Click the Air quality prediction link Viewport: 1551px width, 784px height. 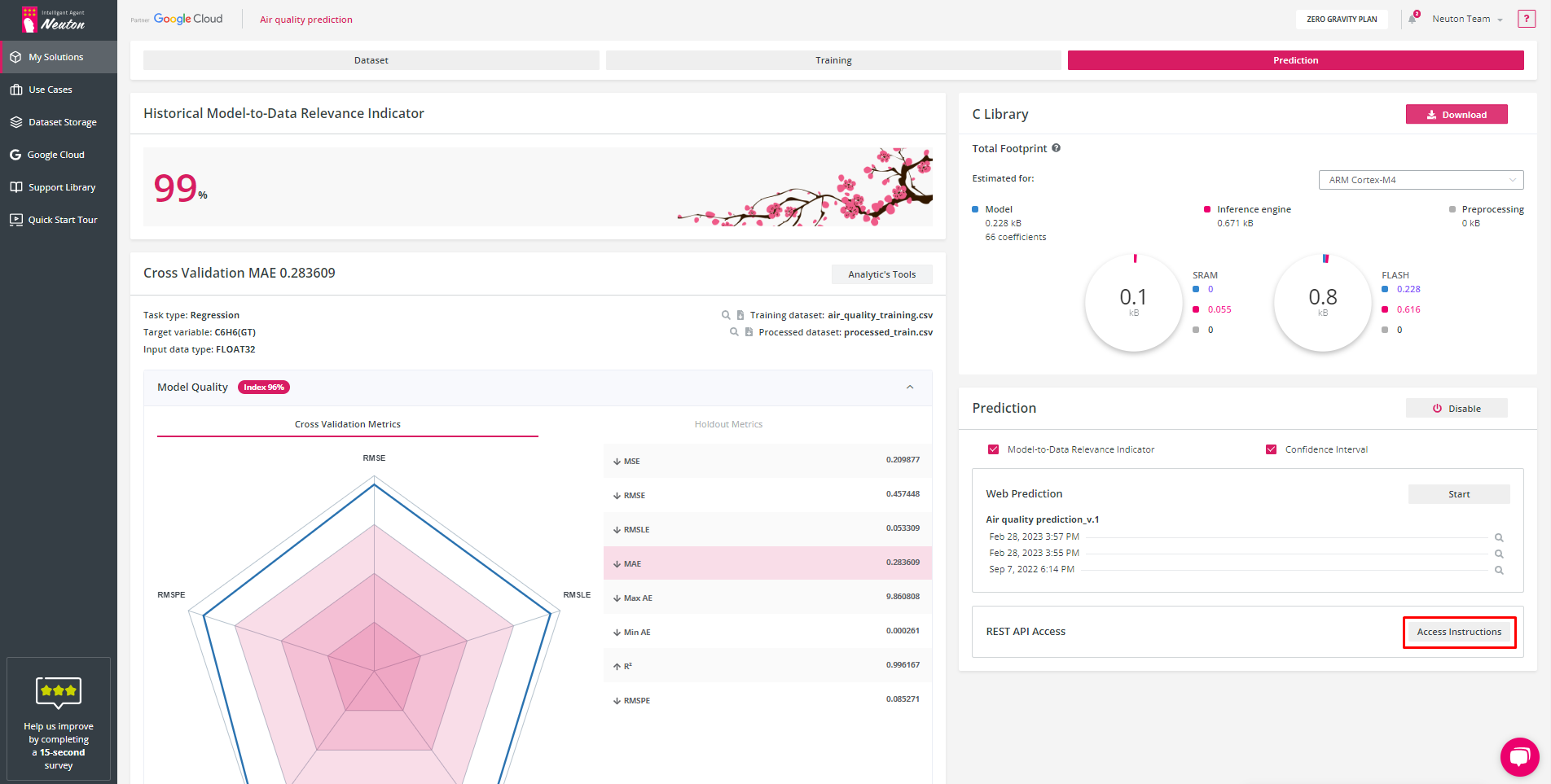(306, 20)
